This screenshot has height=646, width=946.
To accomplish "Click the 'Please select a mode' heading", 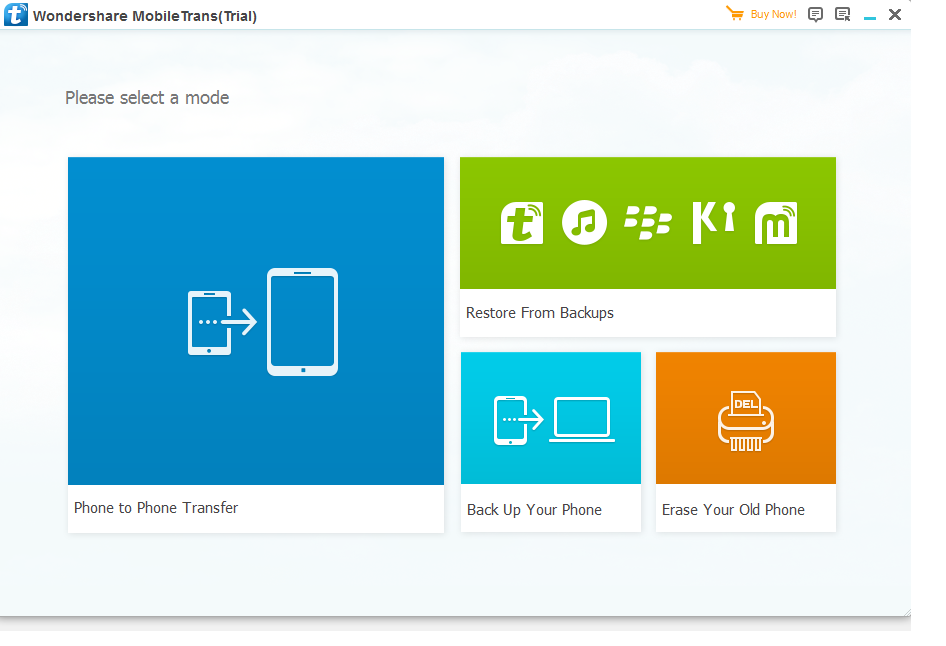I will click(x=147, y=98).
